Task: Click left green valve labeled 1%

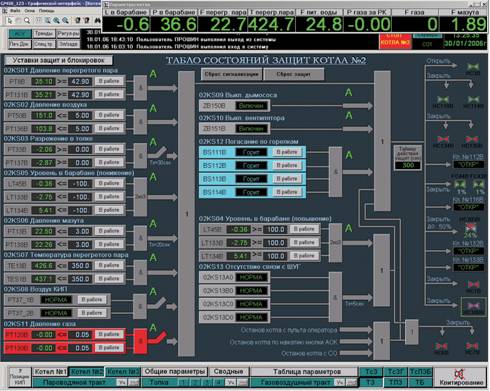Action: tap(461, 184)
